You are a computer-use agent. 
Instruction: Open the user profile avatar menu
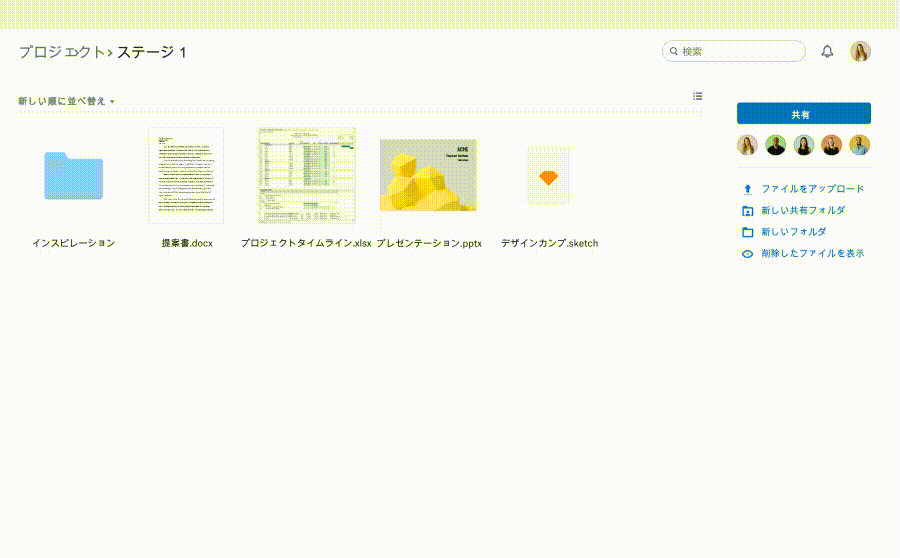(x=860, y=52)
